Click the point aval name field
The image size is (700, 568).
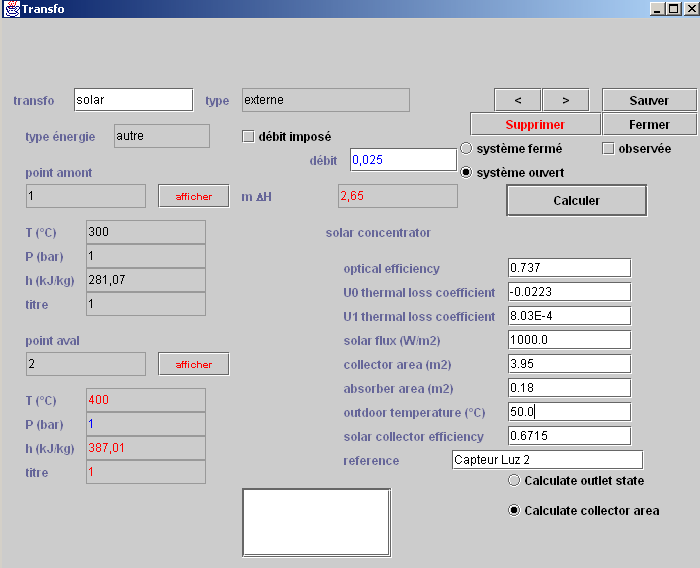click(86, 364)
